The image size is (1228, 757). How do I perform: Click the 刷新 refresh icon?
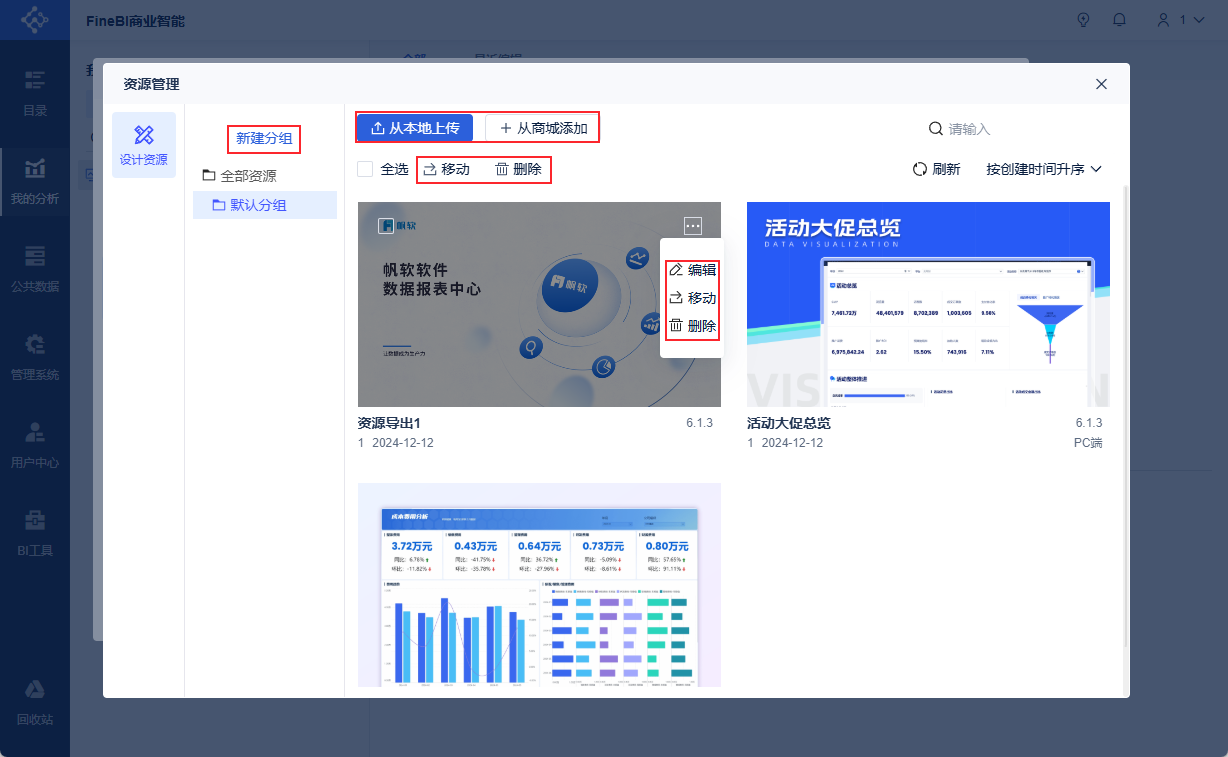(921, 169)
